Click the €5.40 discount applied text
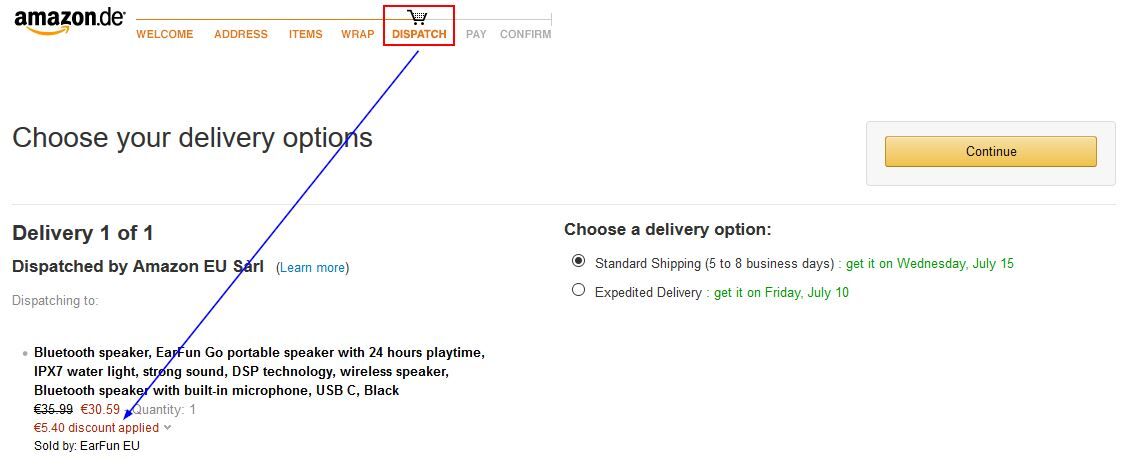The width and height of the screenshot is (1130, 465). point(97,428)
